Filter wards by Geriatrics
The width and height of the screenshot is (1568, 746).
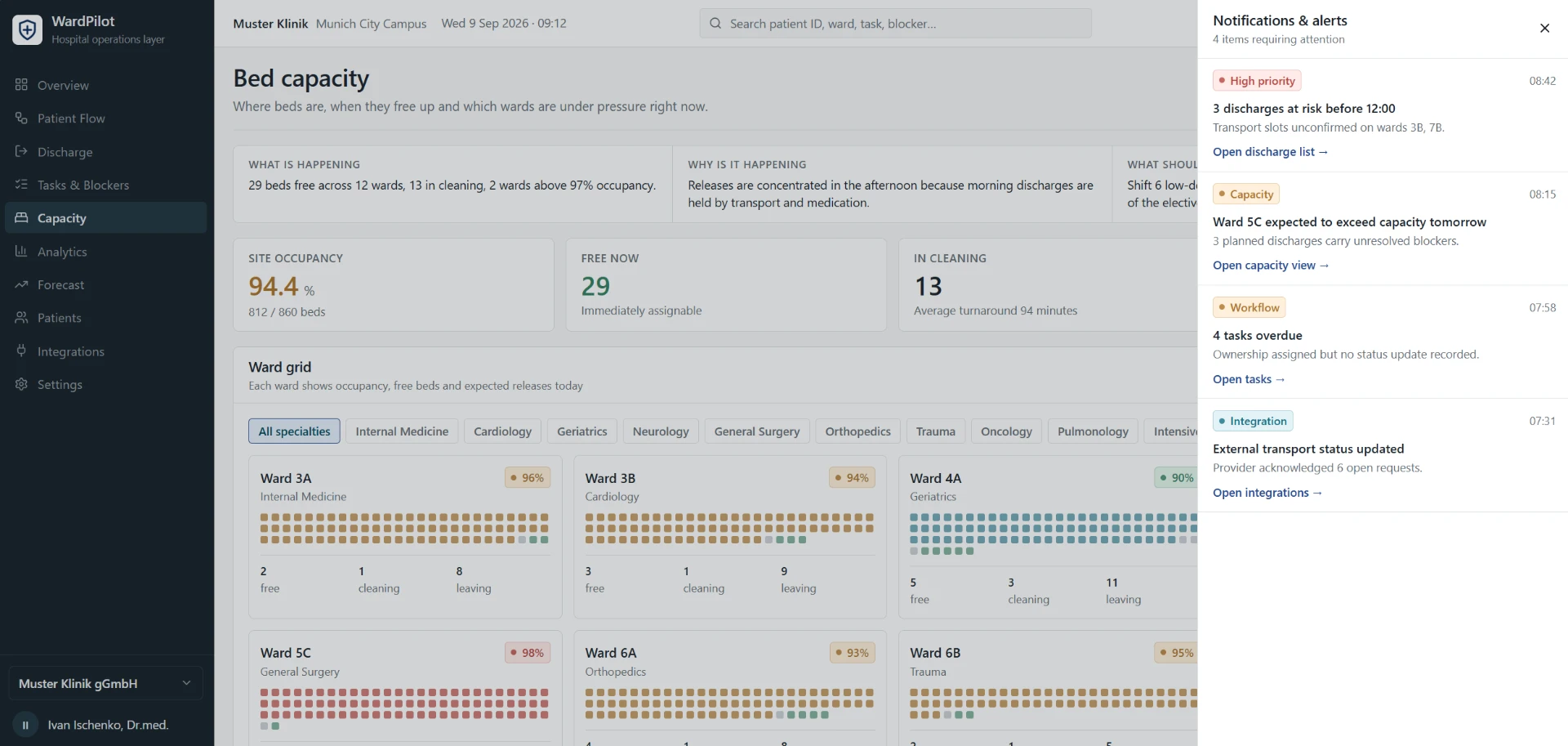[x=582, y=431]
